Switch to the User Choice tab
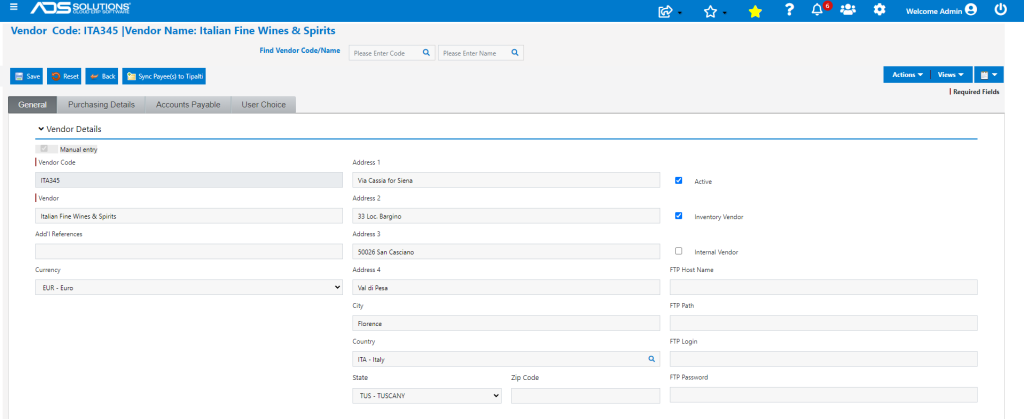Viewport: 1024px width, 419px height. (x=263, y=104)
